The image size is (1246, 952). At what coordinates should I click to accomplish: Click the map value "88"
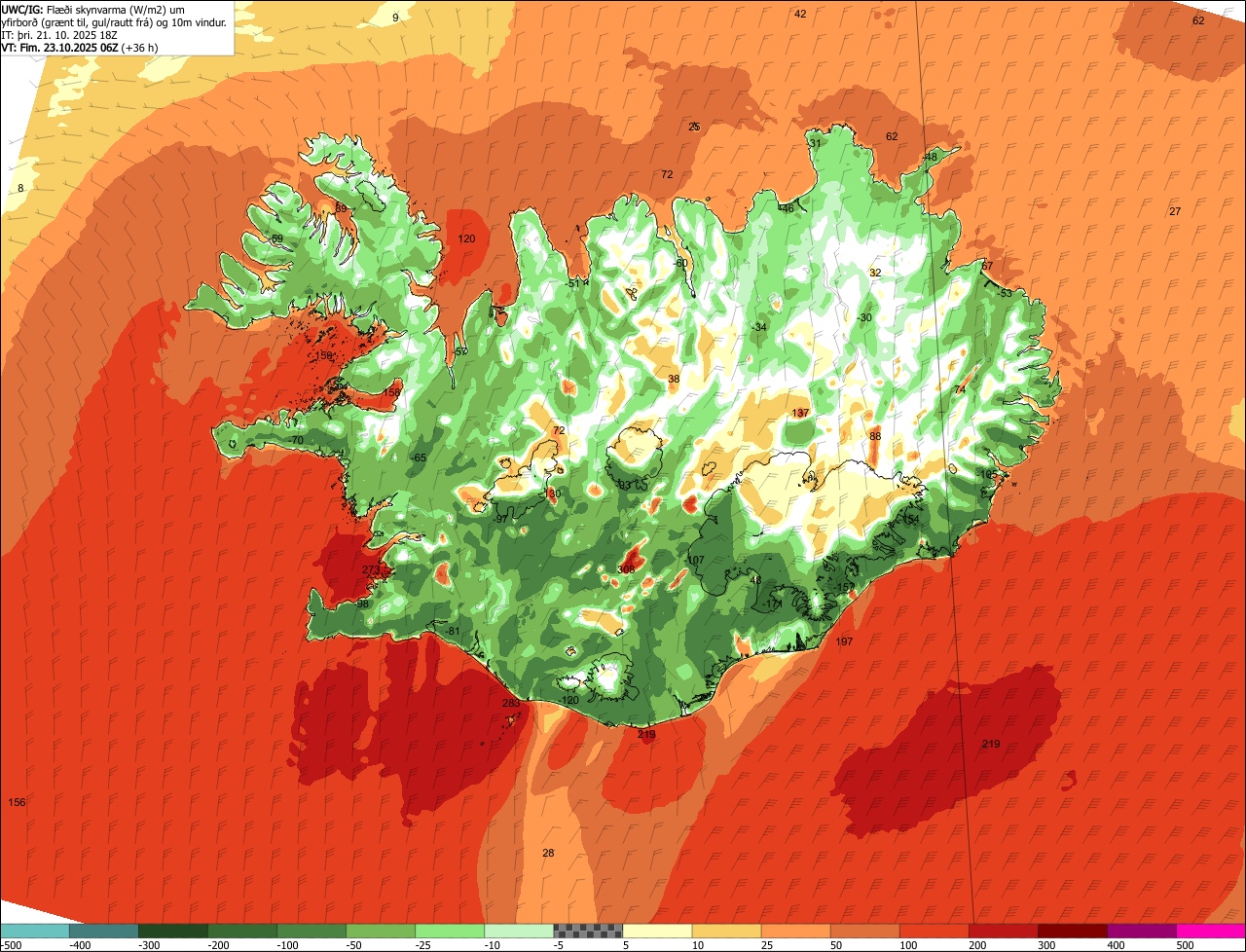click(x=875, y=436)
